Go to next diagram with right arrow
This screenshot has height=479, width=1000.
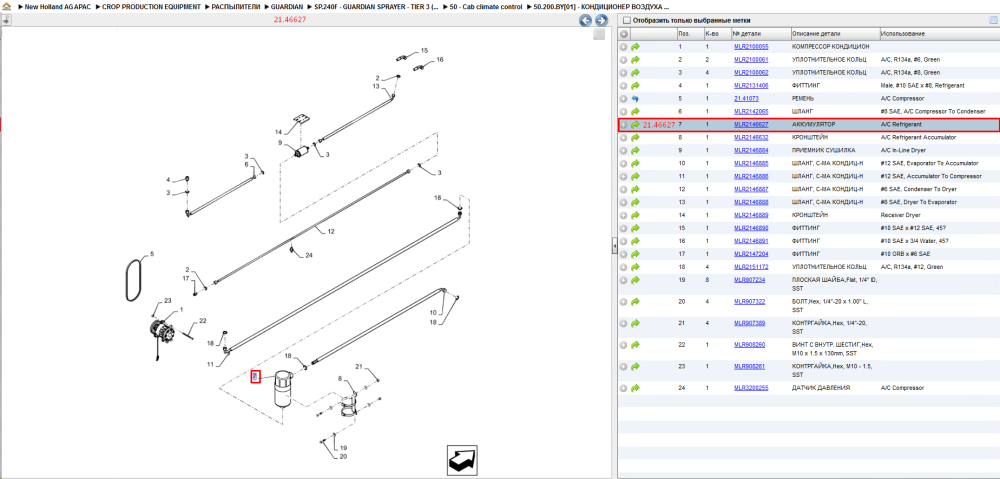(600, 20)
